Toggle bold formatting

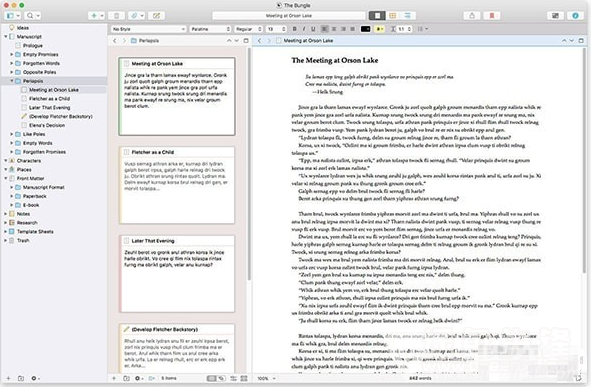tap(294, 29)
